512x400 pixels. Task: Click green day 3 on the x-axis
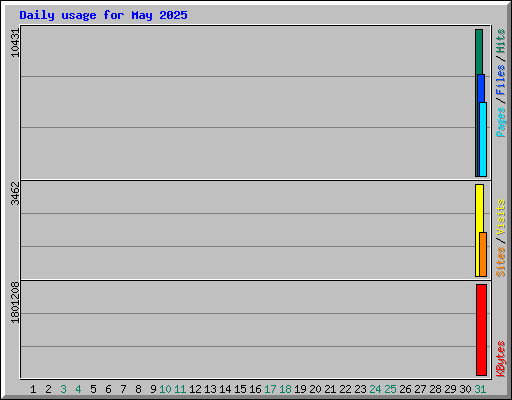point(63,389)
